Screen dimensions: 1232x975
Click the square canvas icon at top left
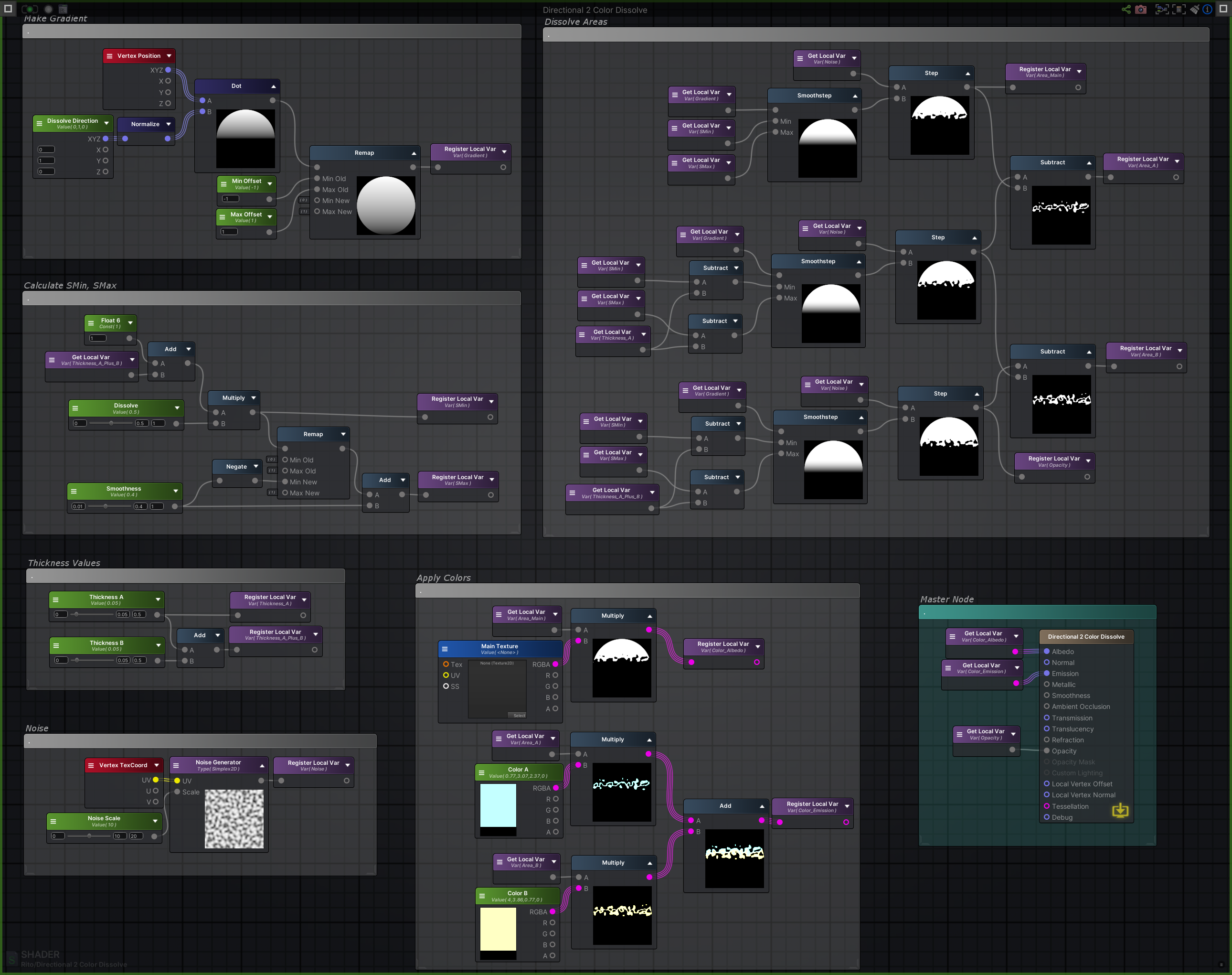8,9
